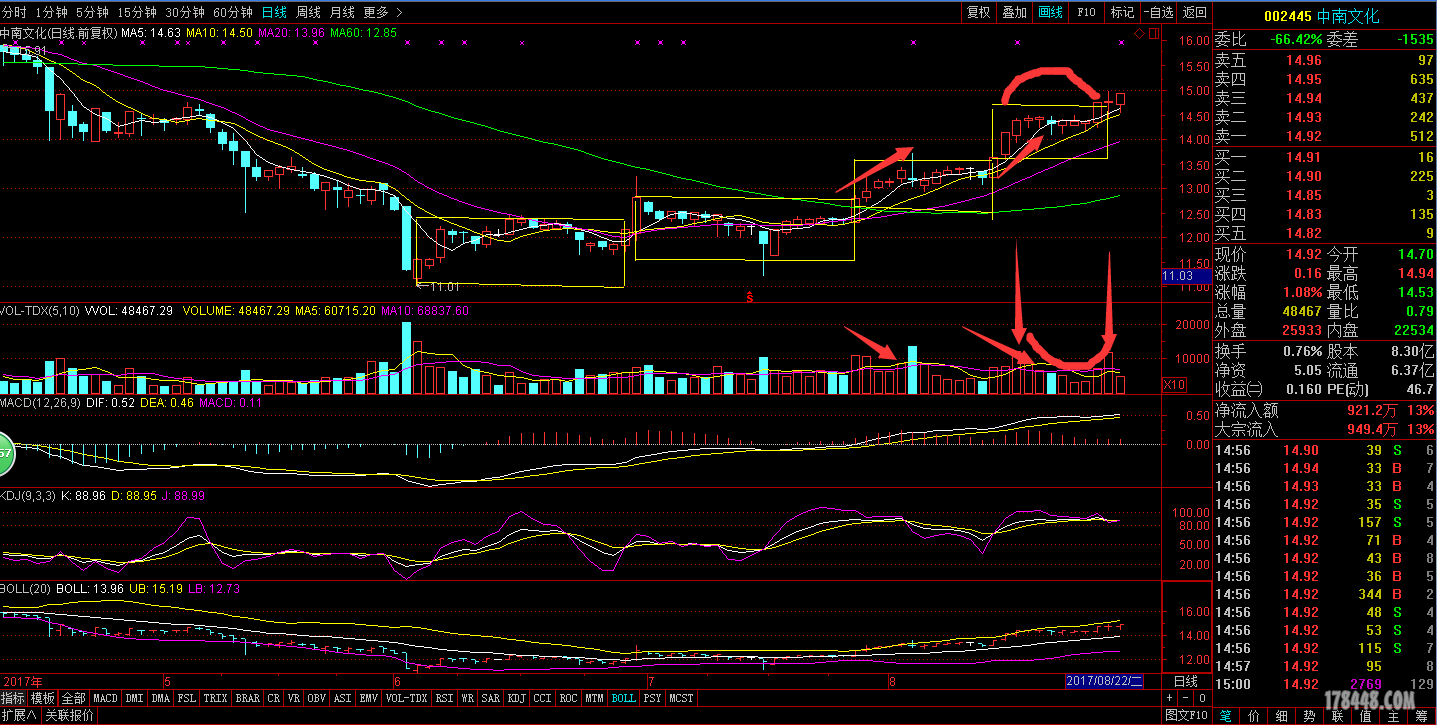Select the PSY indicator

(652, 698)
